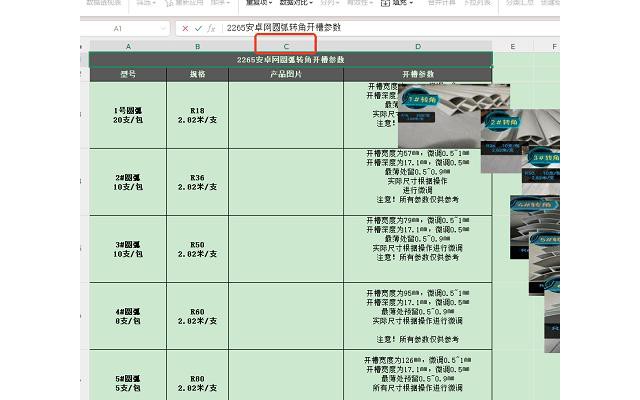
Task: Click the 型号 header cell
Action: click(128, 74)
